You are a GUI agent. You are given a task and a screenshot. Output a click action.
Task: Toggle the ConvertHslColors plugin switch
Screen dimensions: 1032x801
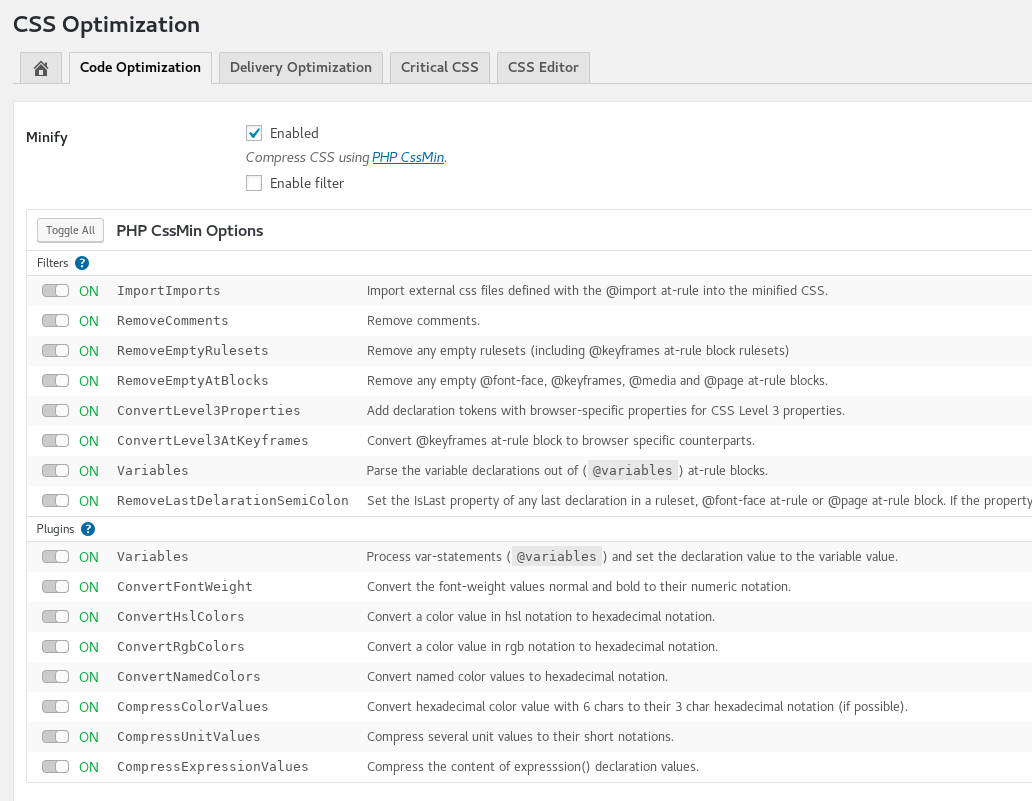coord(55,616)
